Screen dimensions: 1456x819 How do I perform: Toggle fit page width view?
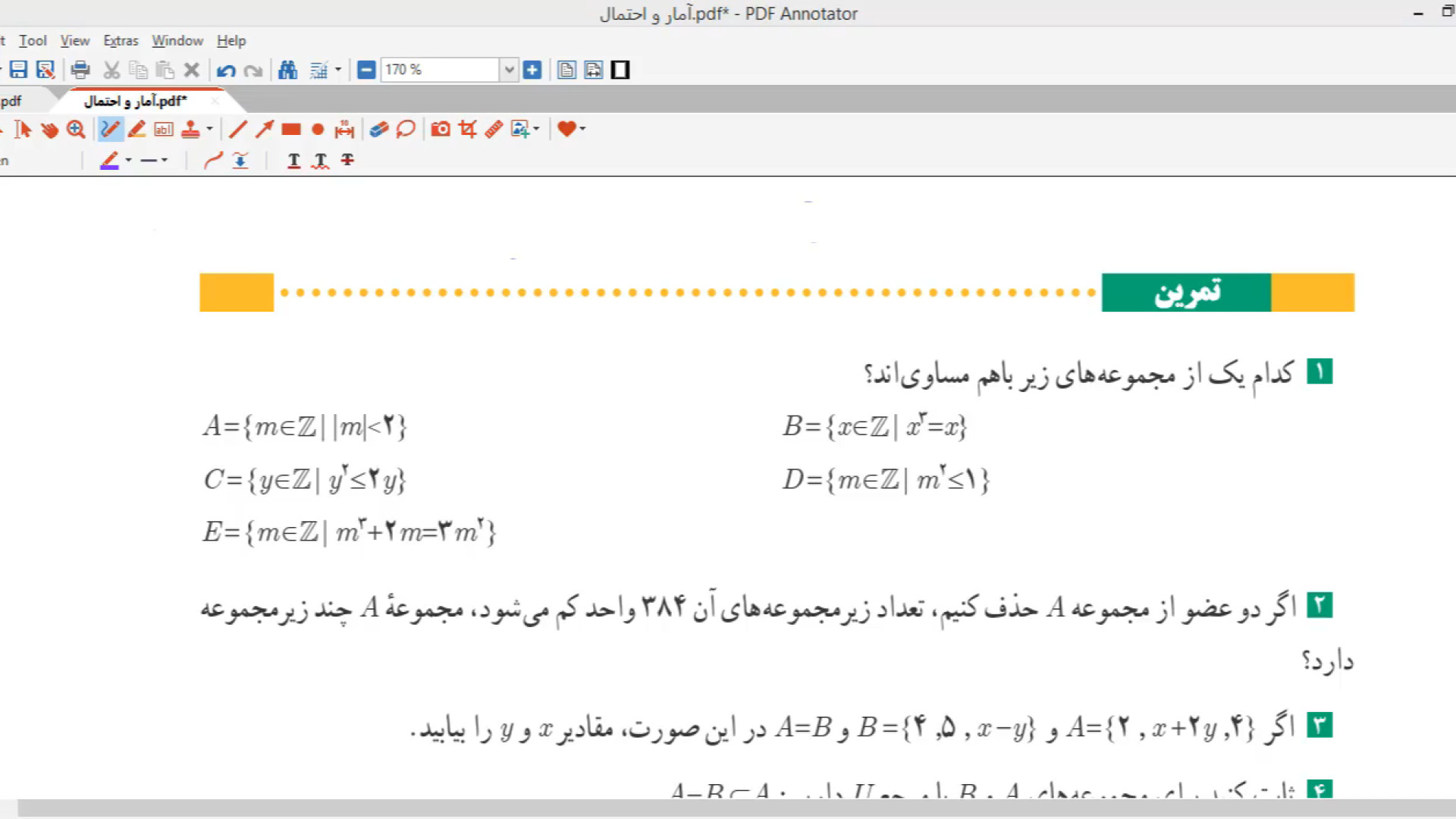(593, 71)
